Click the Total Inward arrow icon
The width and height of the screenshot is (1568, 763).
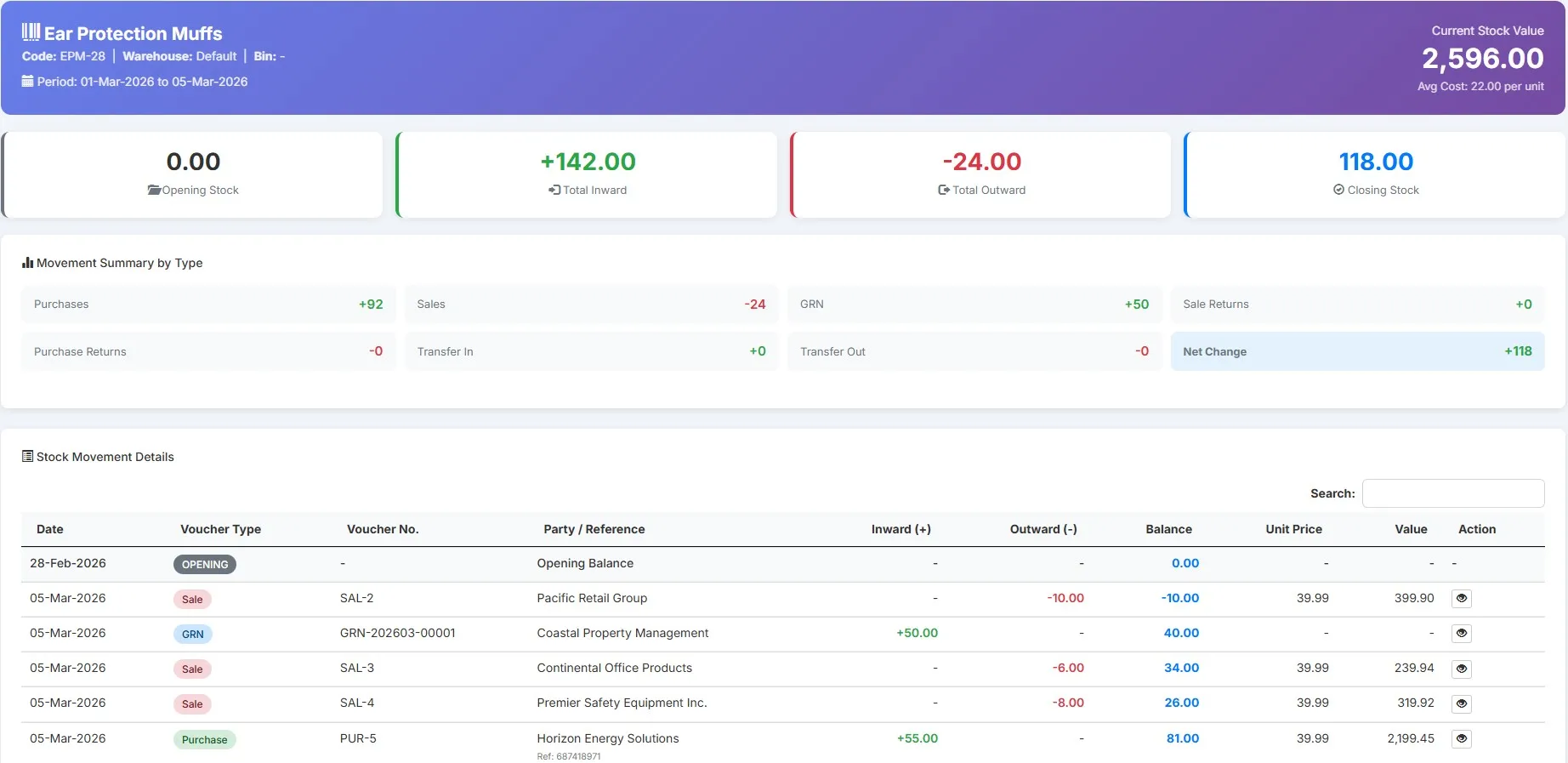554,191
